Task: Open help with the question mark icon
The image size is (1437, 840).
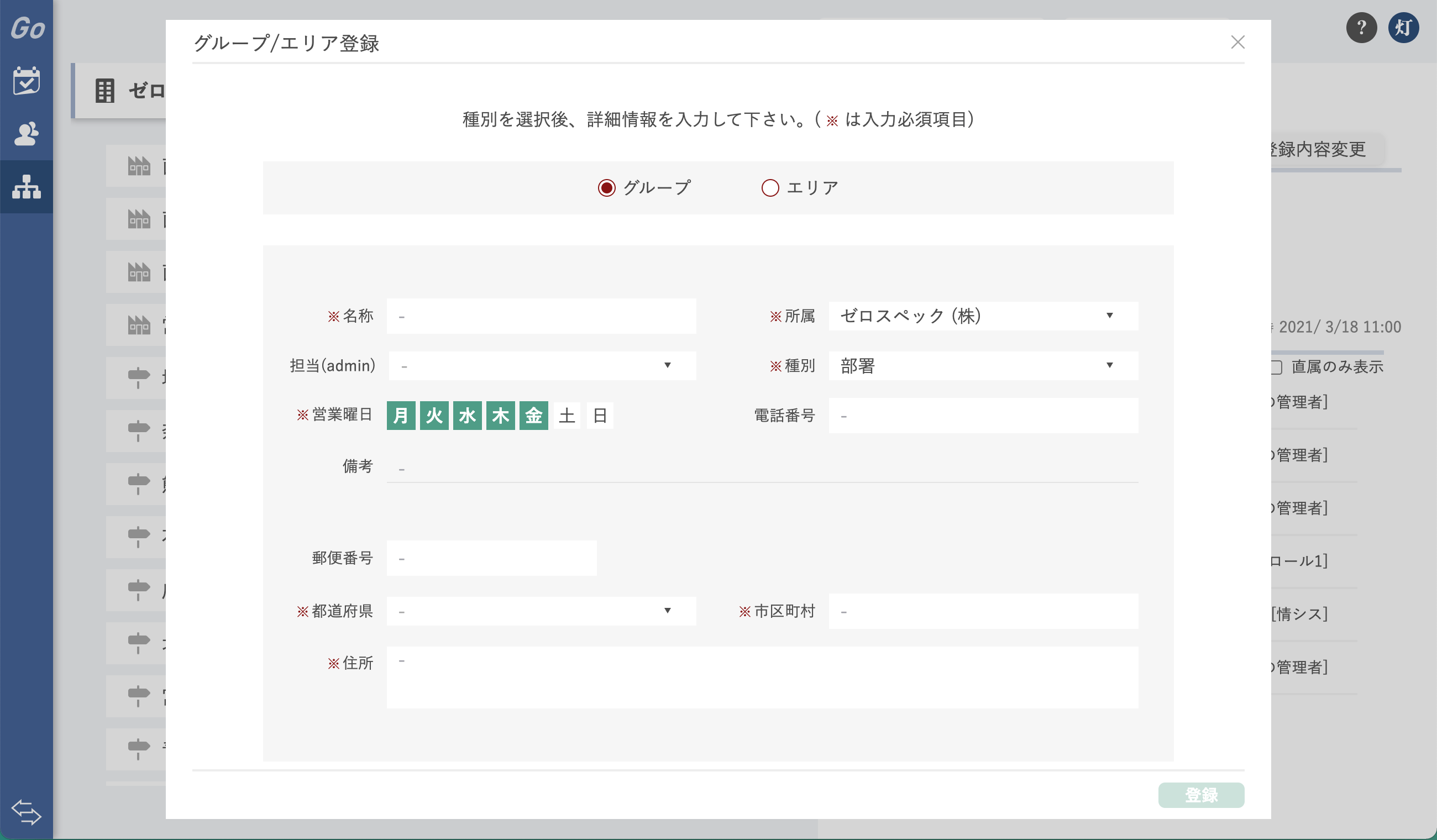Action: (x=1361, y=28)
